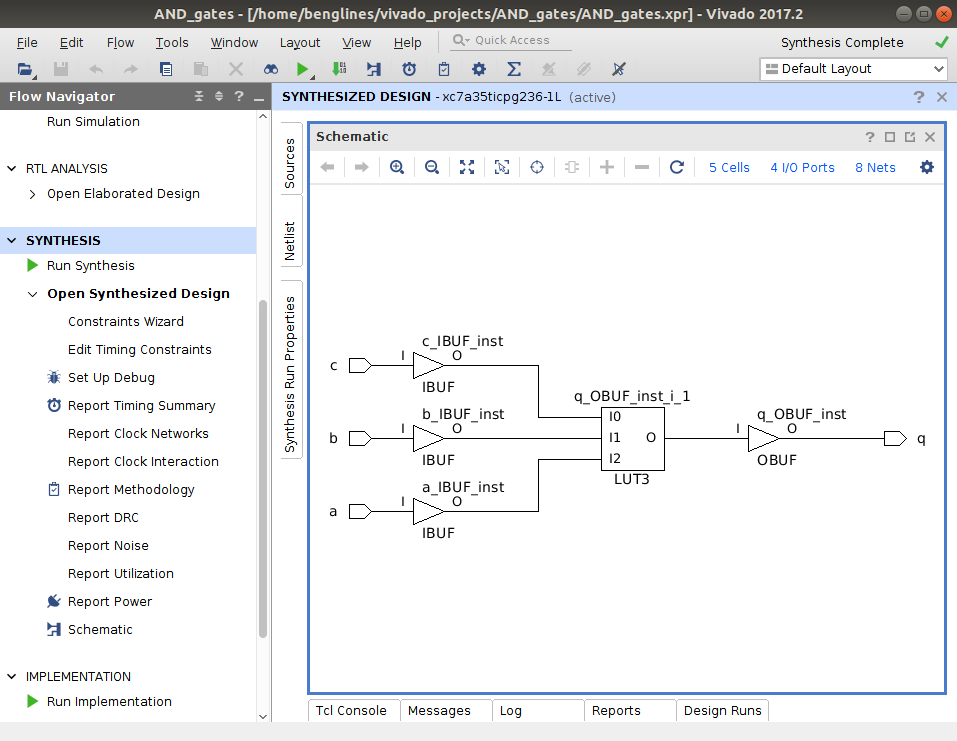Collapse all in Flow Navigator header

tap(199, 96)
